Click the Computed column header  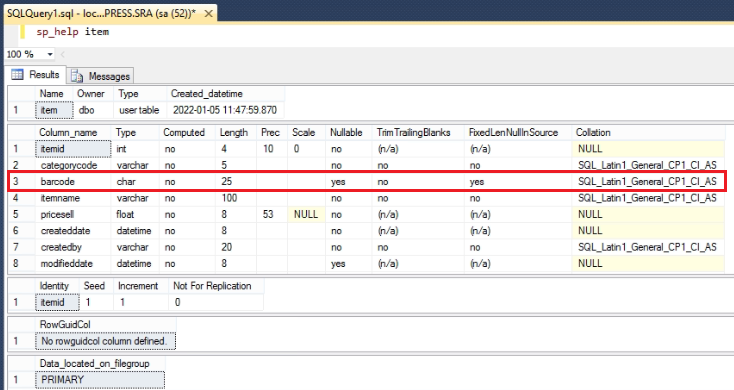[188, 132]
